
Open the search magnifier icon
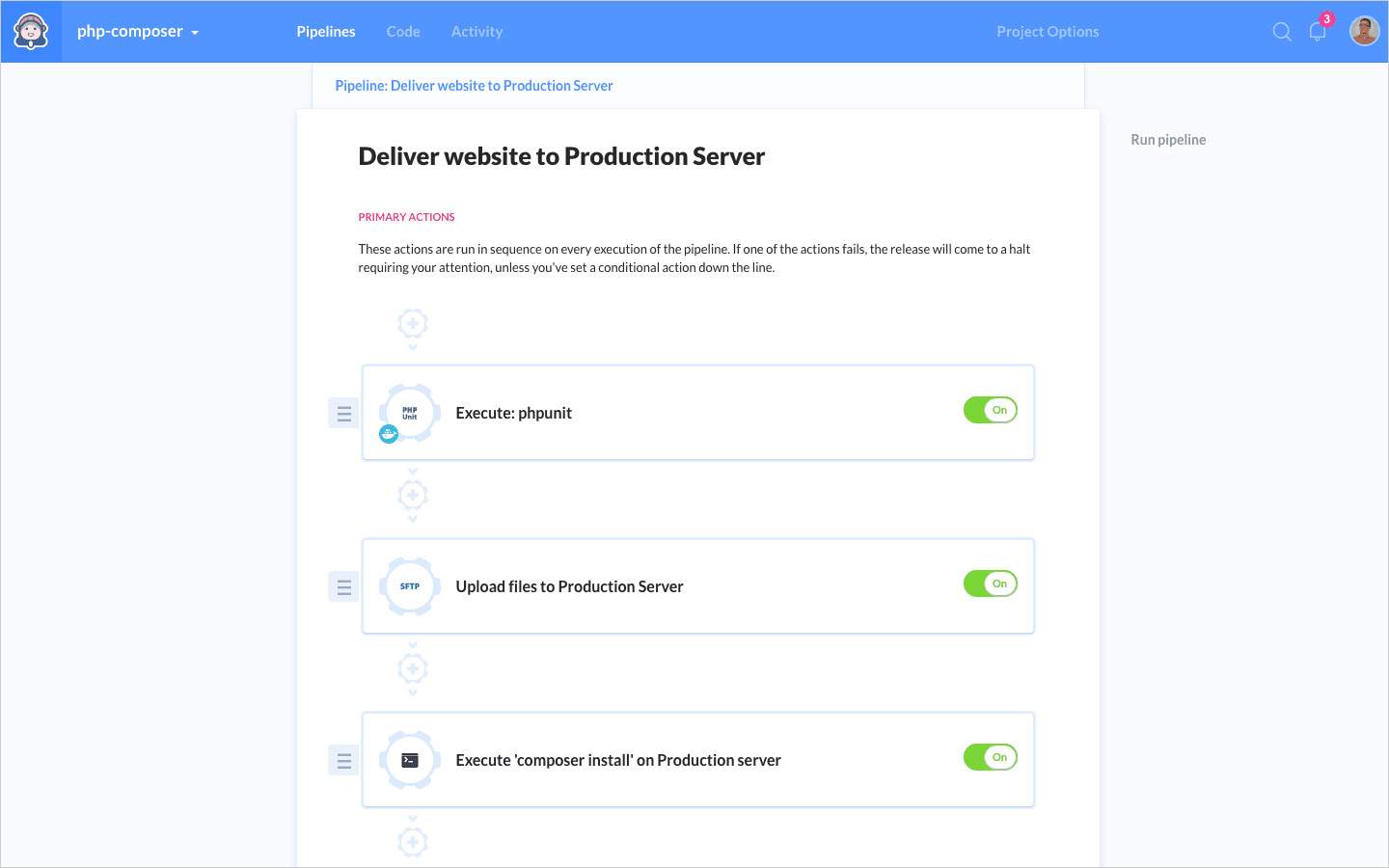1281,32
